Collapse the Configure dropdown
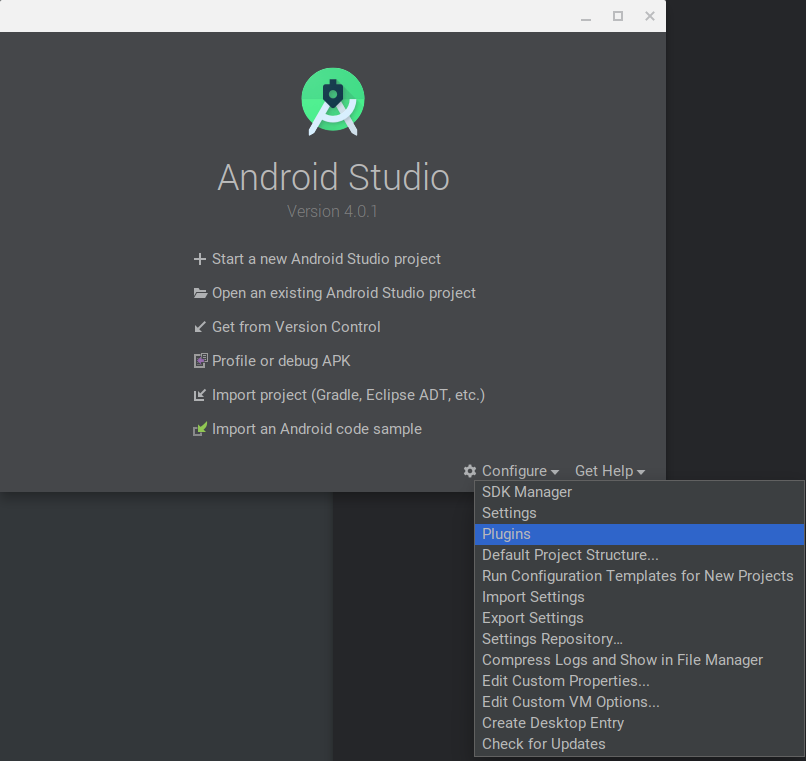806x761 pixels. pos(520,471)
